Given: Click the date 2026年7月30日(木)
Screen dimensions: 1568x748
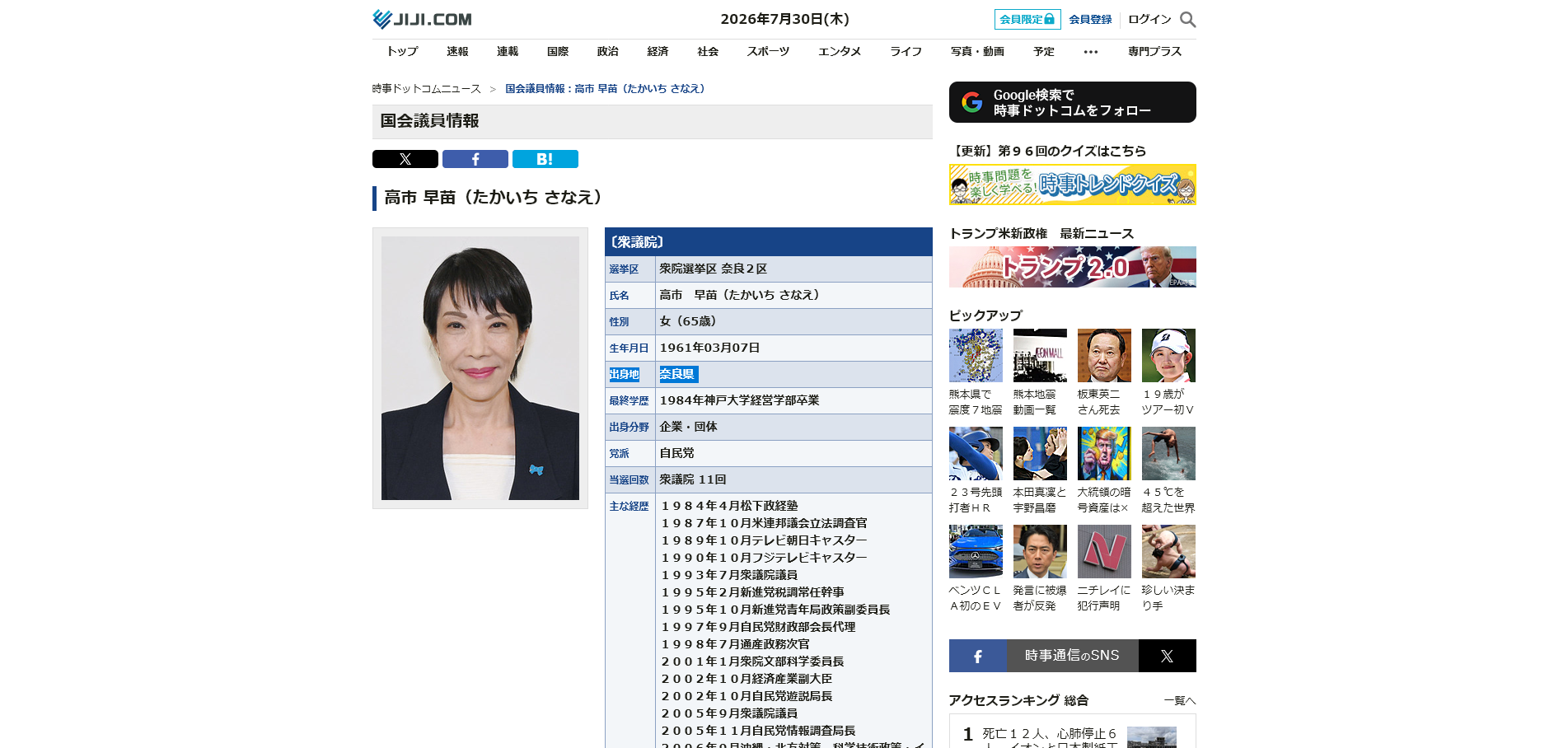Looking at the screenshot, I should pyautogui.click(x=784, y=19).
